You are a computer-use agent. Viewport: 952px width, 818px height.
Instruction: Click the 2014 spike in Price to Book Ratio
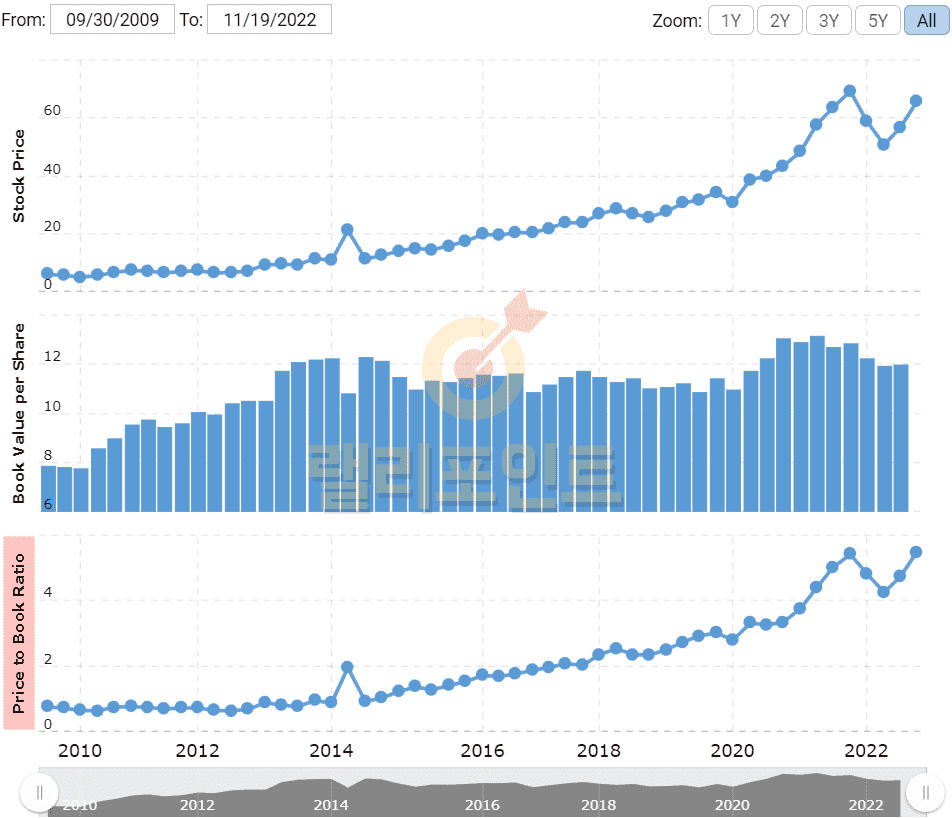(347, 667)
